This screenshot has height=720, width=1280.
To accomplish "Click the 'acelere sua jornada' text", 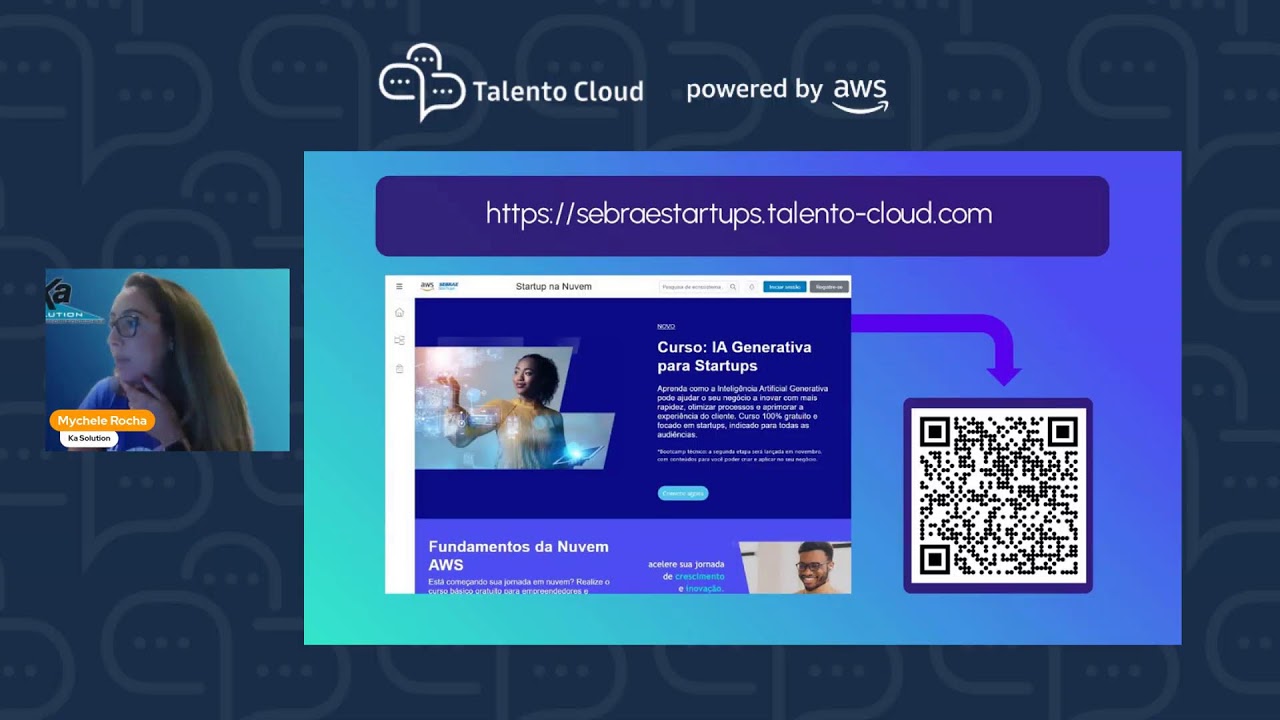I will pos(685,564).
